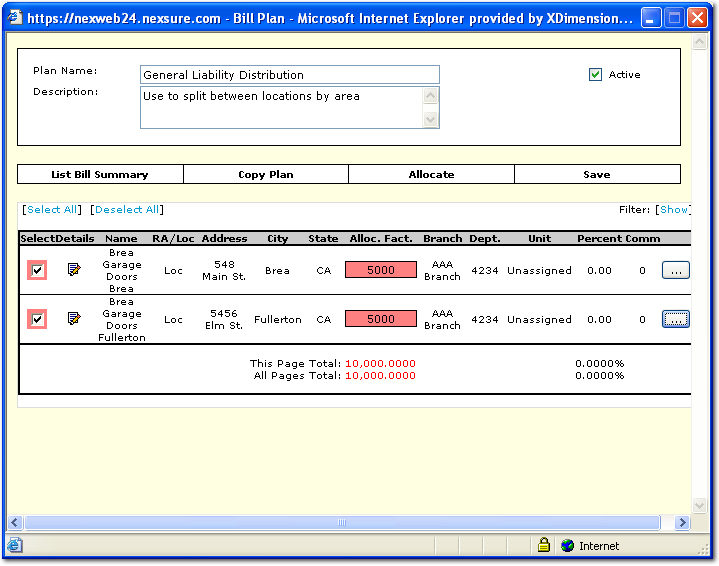Click the Address column header
Viewport: 719px width, 566px height.
[x=224, y=239]
